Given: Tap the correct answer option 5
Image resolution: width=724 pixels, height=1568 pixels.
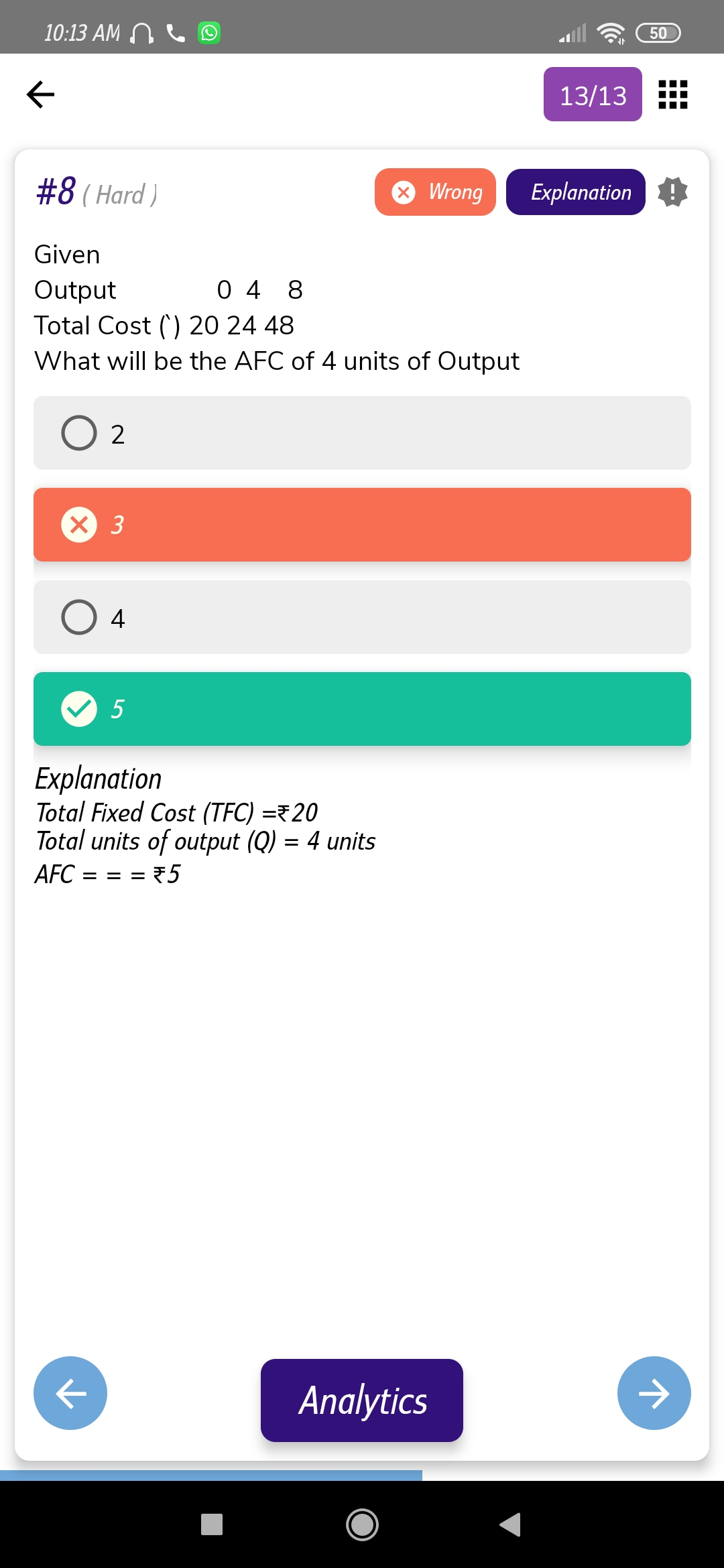Looking at the screenshot, I should click(x=362, y=709).
